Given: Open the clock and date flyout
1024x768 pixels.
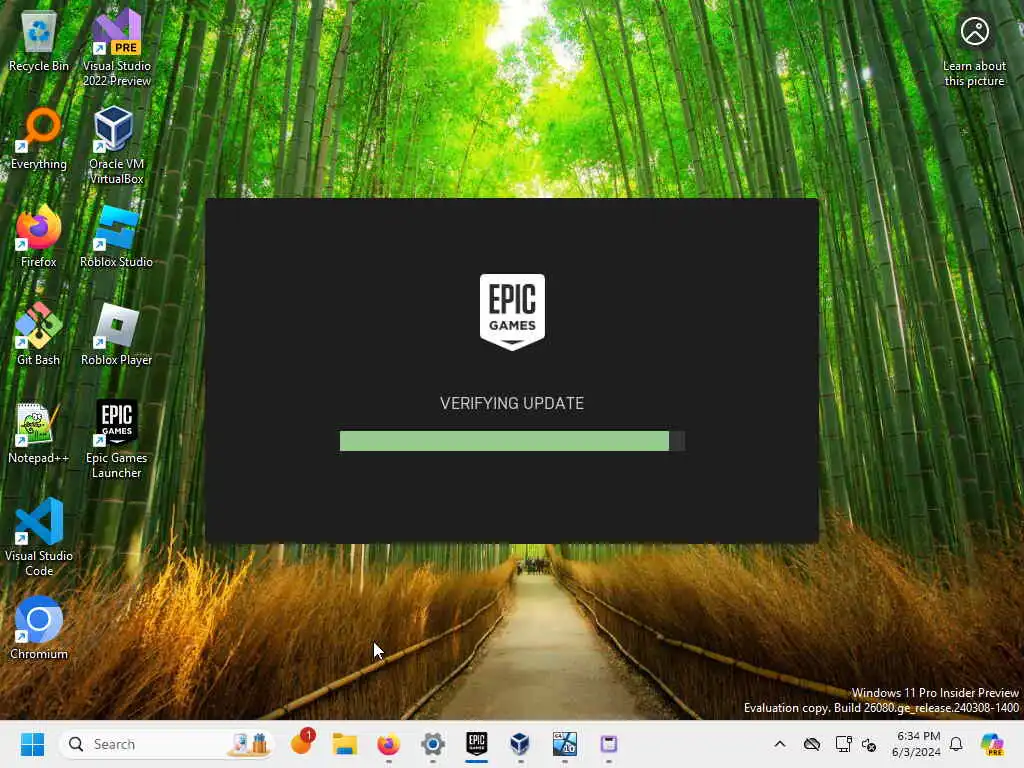Looking at the screenshot, I should click(917, 744).
